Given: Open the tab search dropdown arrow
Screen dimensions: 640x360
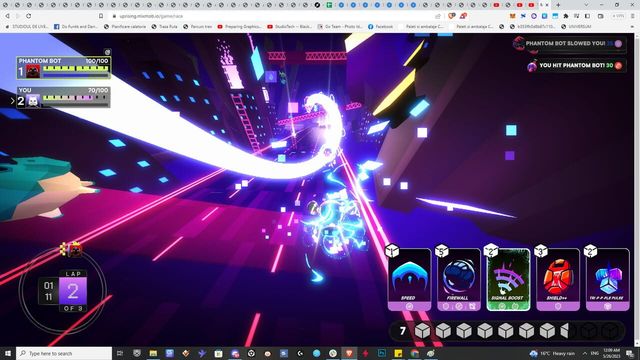Looking at the screenshot, I should tap(586, 5).
